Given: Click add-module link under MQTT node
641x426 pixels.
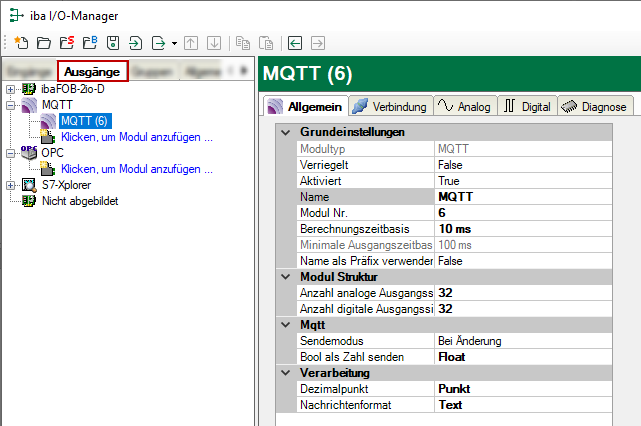Looking at the screenshot, I should (136, 137).
